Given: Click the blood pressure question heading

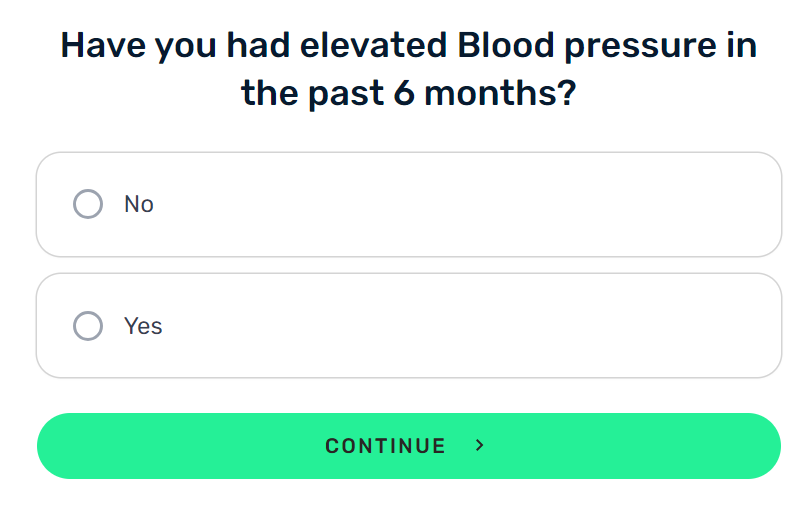Looking at the screenshot, I should tap(409, 69).
